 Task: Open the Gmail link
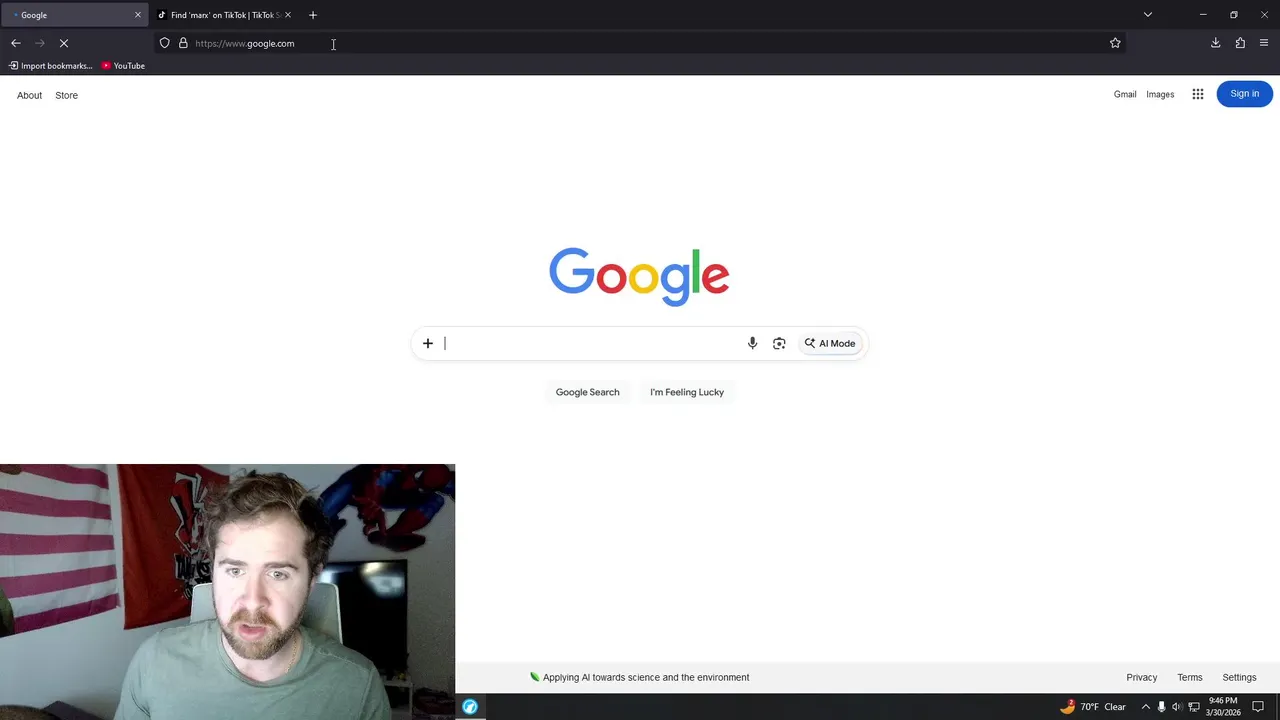tap(1125, 94)
